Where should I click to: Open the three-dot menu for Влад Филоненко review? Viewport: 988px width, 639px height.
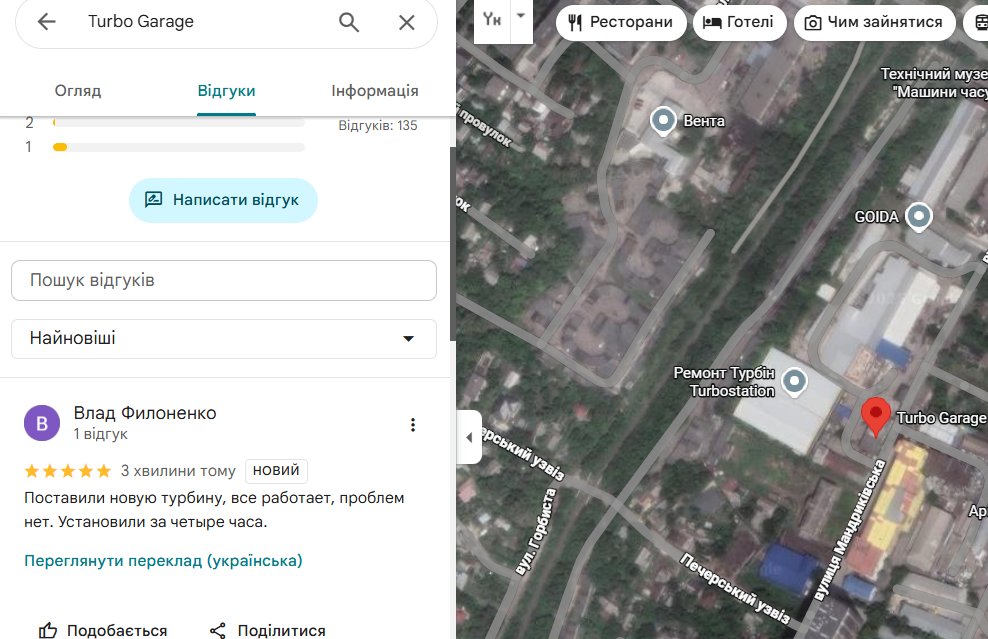point(413,425)
